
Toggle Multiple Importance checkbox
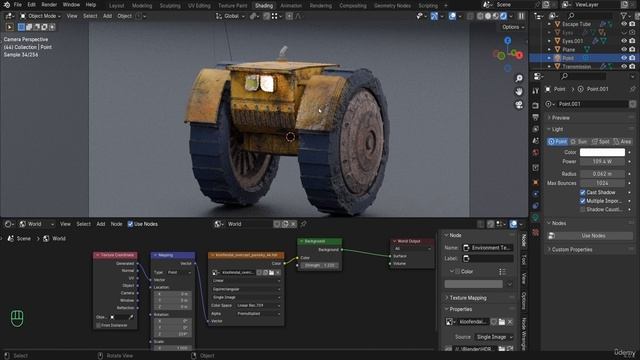(x=582, y=201)
